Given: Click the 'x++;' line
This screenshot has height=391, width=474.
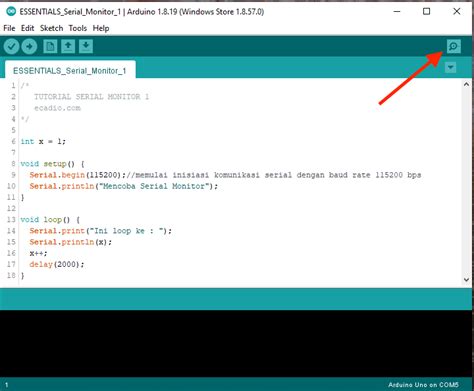Looking at the screenshot, I should click(38, 253).
